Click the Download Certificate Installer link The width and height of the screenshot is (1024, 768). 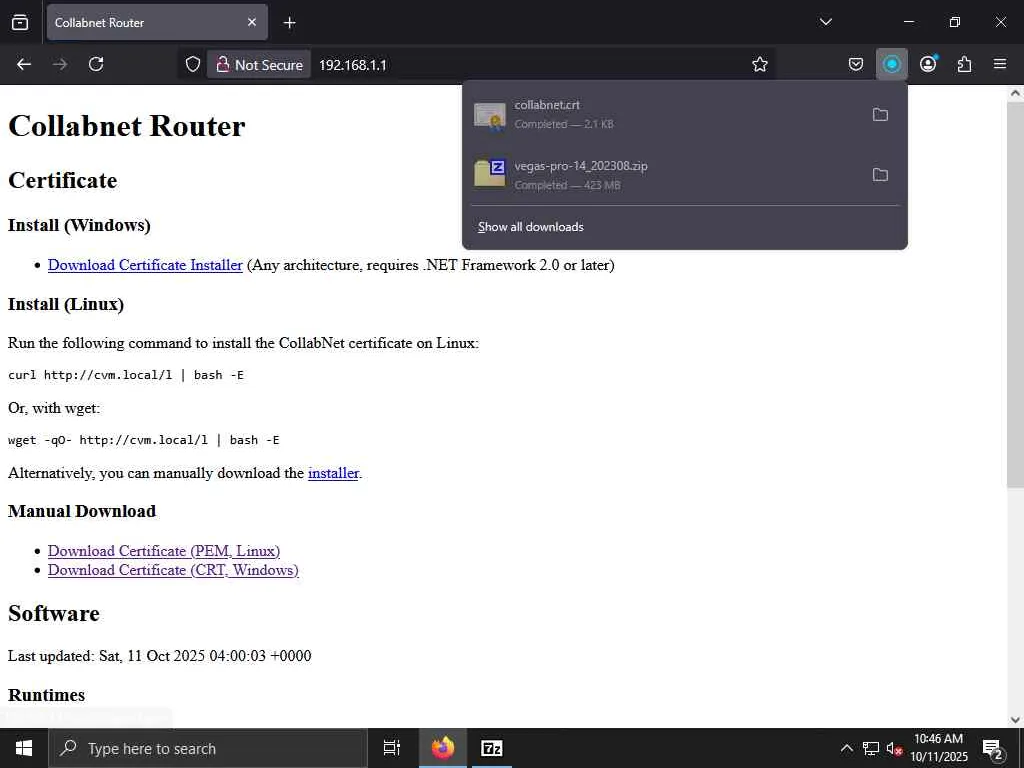click(x=145, y=265)
